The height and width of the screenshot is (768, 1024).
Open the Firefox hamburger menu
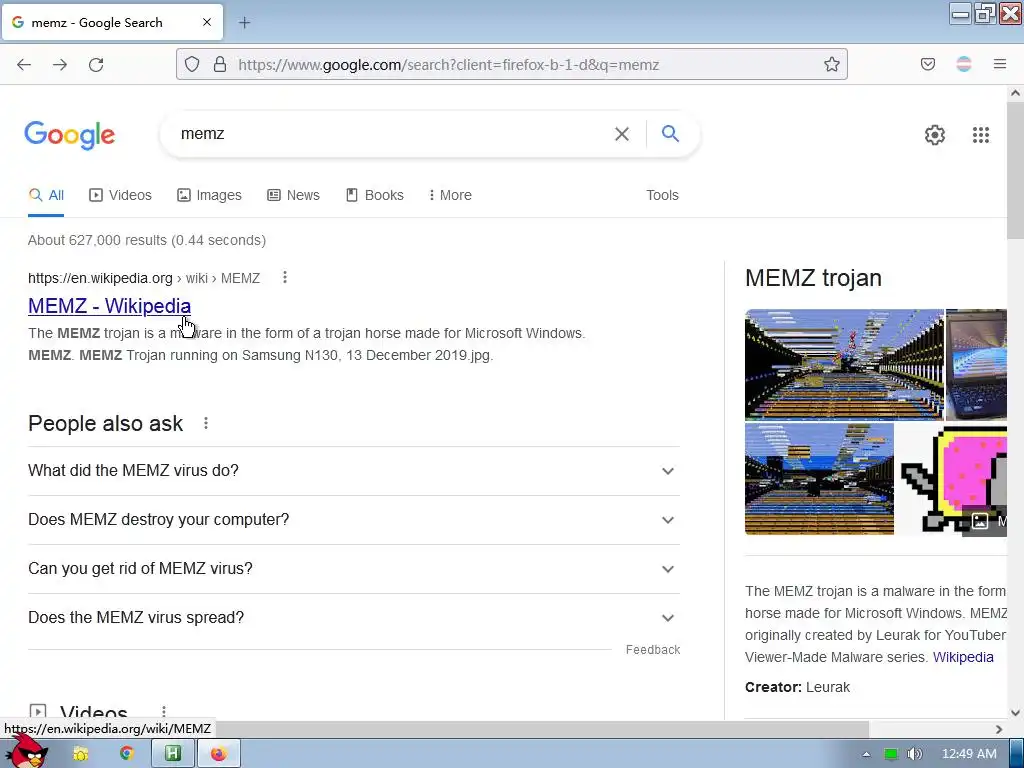pyautogui.click(x=1000, y=64)
